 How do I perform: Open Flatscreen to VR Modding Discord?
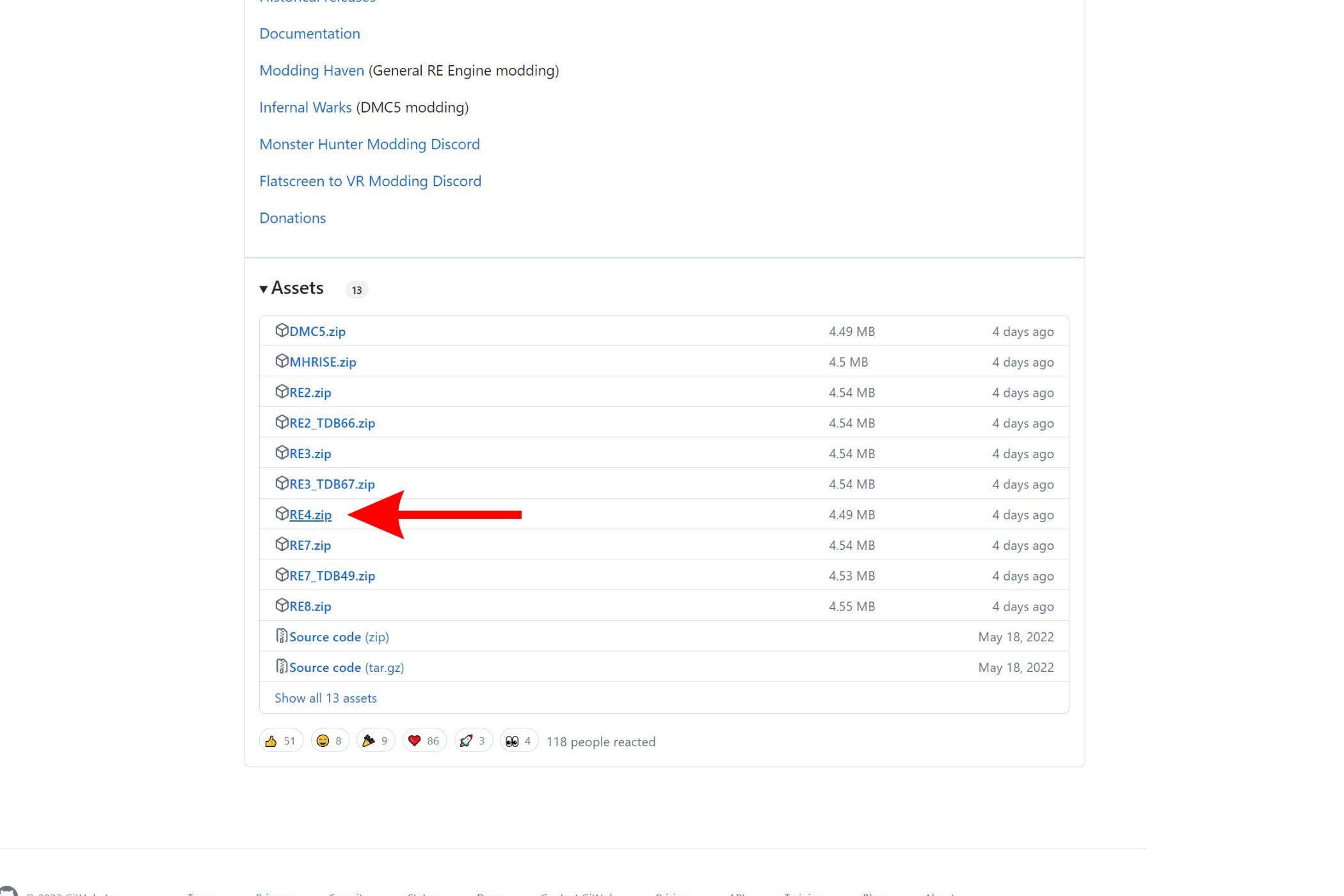370,182
